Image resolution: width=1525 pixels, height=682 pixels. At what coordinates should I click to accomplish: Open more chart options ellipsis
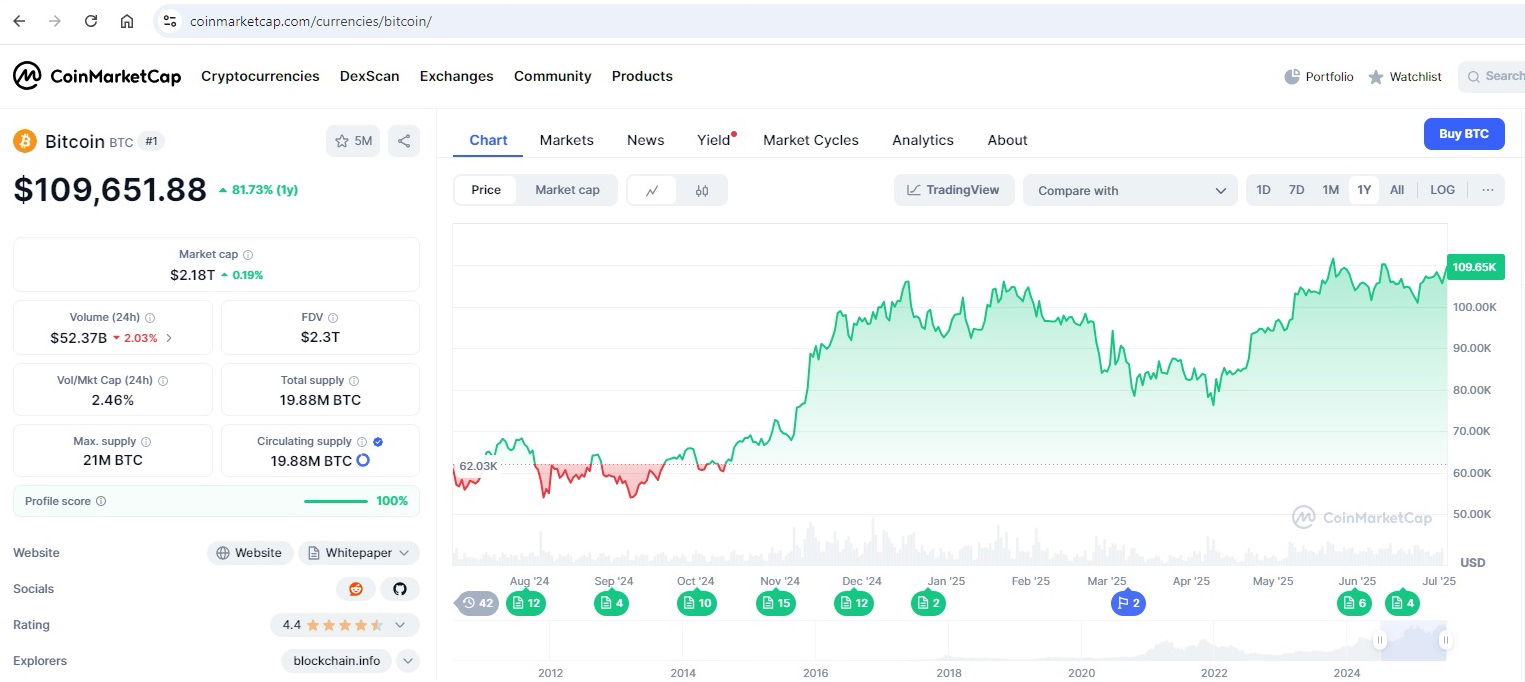(1488, 190)
